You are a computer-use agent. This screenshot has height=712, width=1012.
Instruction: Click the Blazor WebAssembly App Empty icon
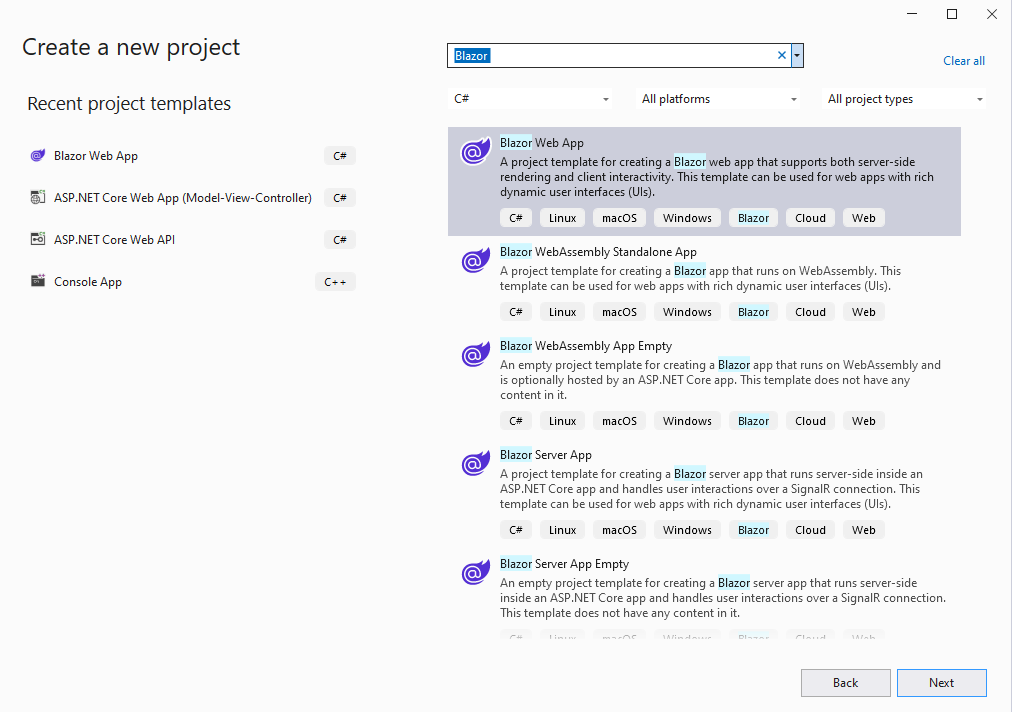pos(475,354)
